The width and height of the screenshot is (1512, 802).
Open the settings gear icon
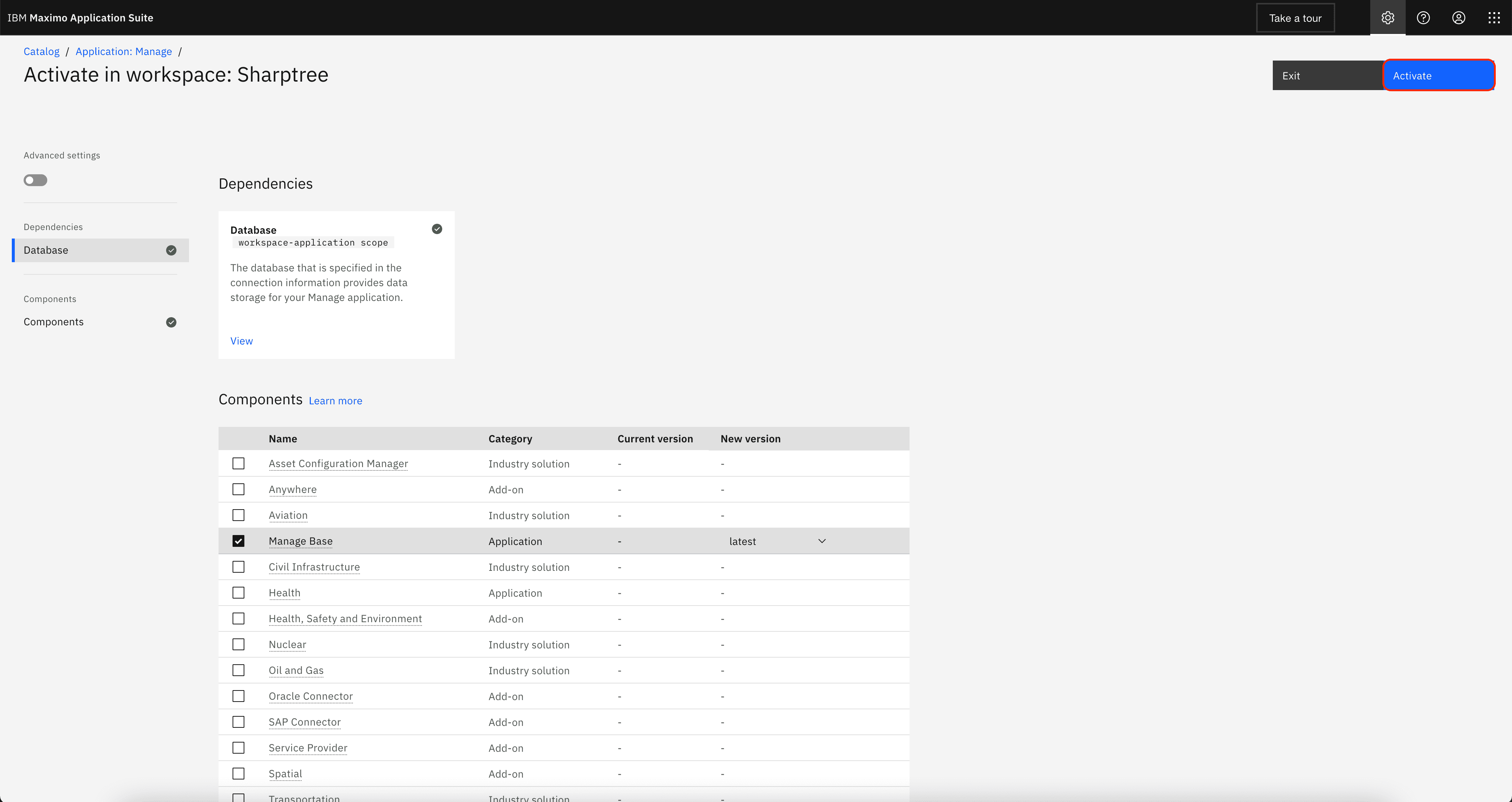tap(1388, 18)
